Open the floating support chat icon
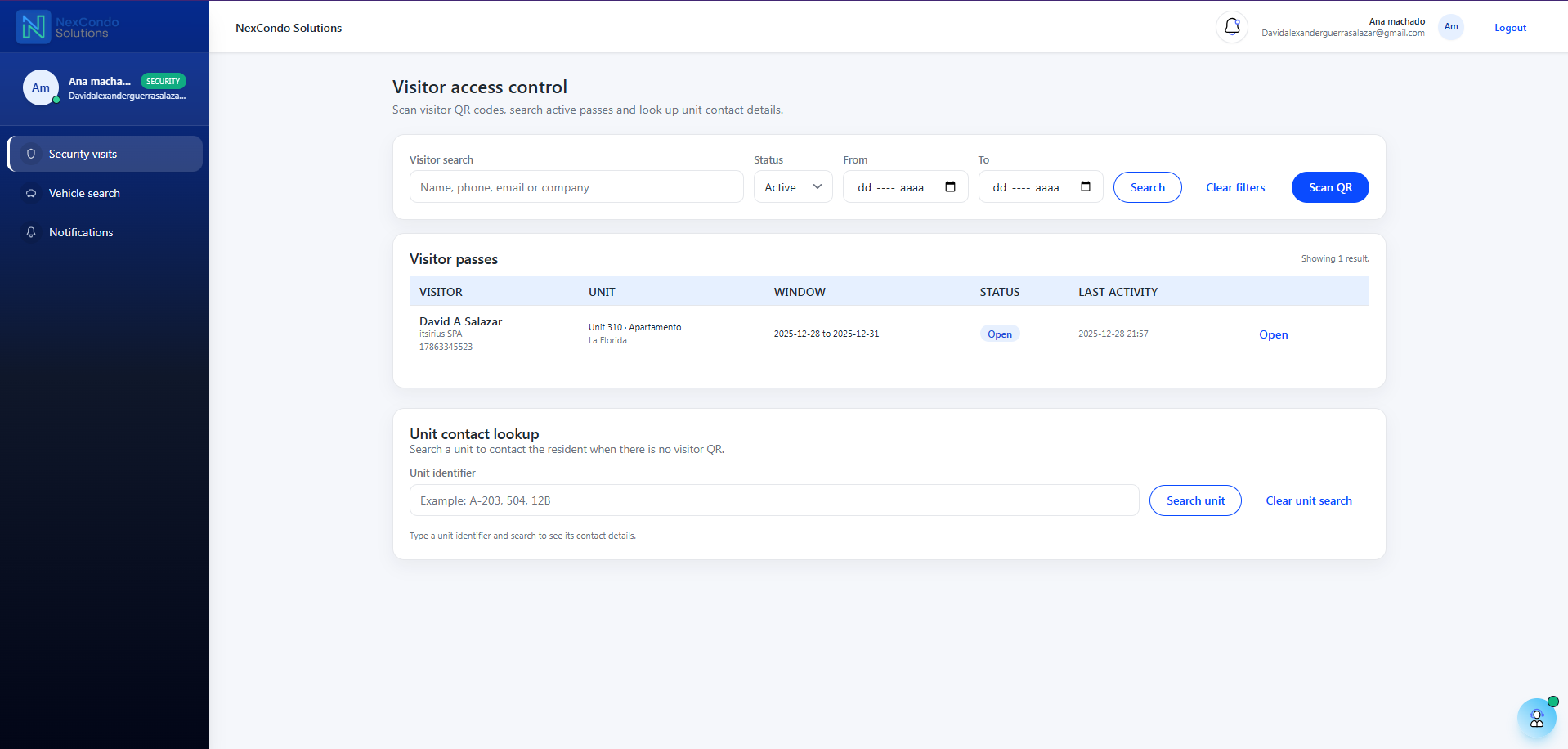 tap(1537, 718)
